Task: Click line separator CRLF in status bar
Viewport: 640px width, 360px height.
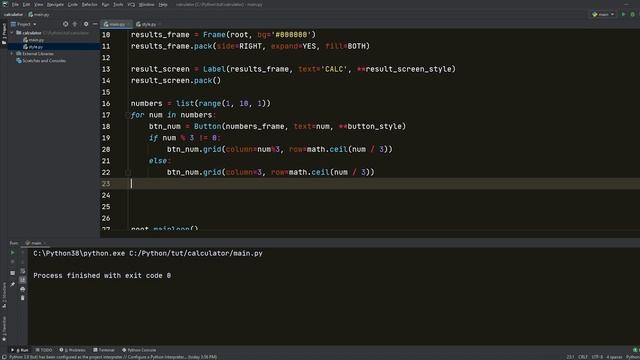Action: point(582,357)
